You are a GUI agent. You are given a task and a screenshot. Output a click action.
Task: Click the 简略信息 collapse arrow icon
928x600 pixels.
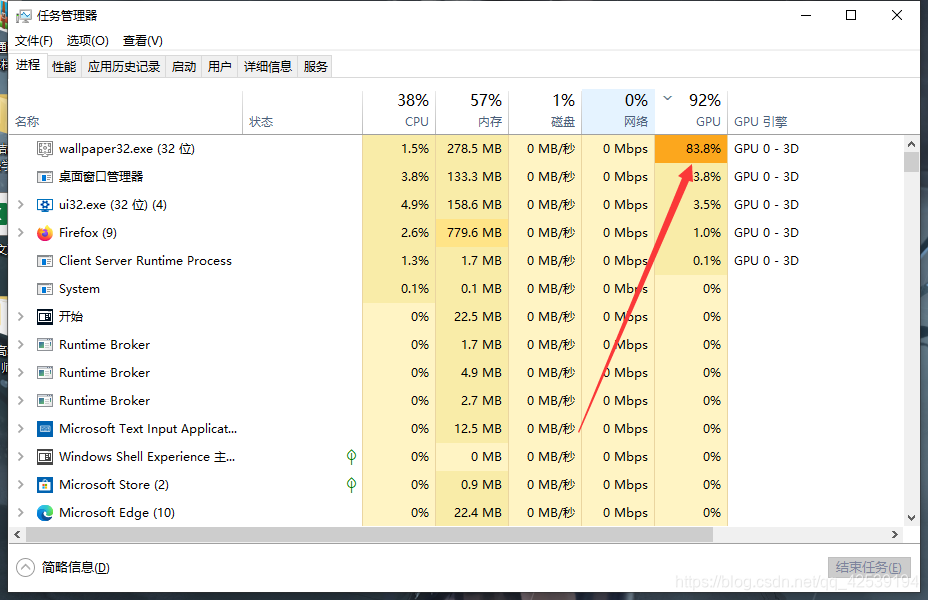[25, 567]
